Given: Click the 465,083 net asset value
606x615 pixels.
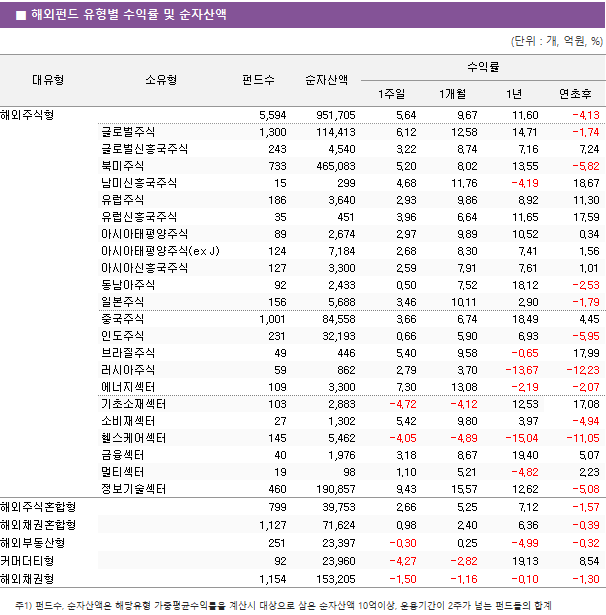Looking at the screenshot, I should coord(336,166).
